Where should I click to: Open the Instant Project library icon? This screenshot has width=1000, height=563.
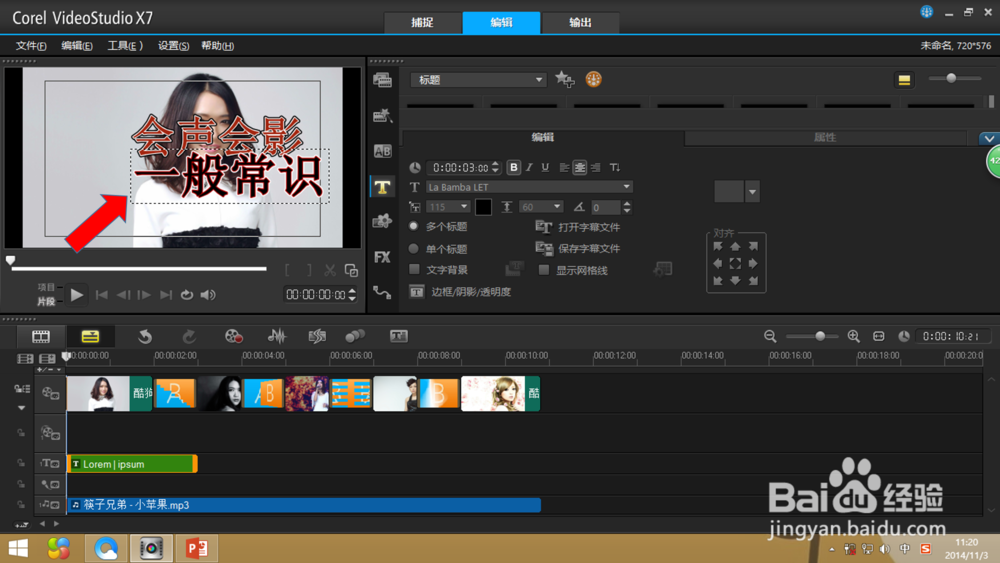pos(383,115)
